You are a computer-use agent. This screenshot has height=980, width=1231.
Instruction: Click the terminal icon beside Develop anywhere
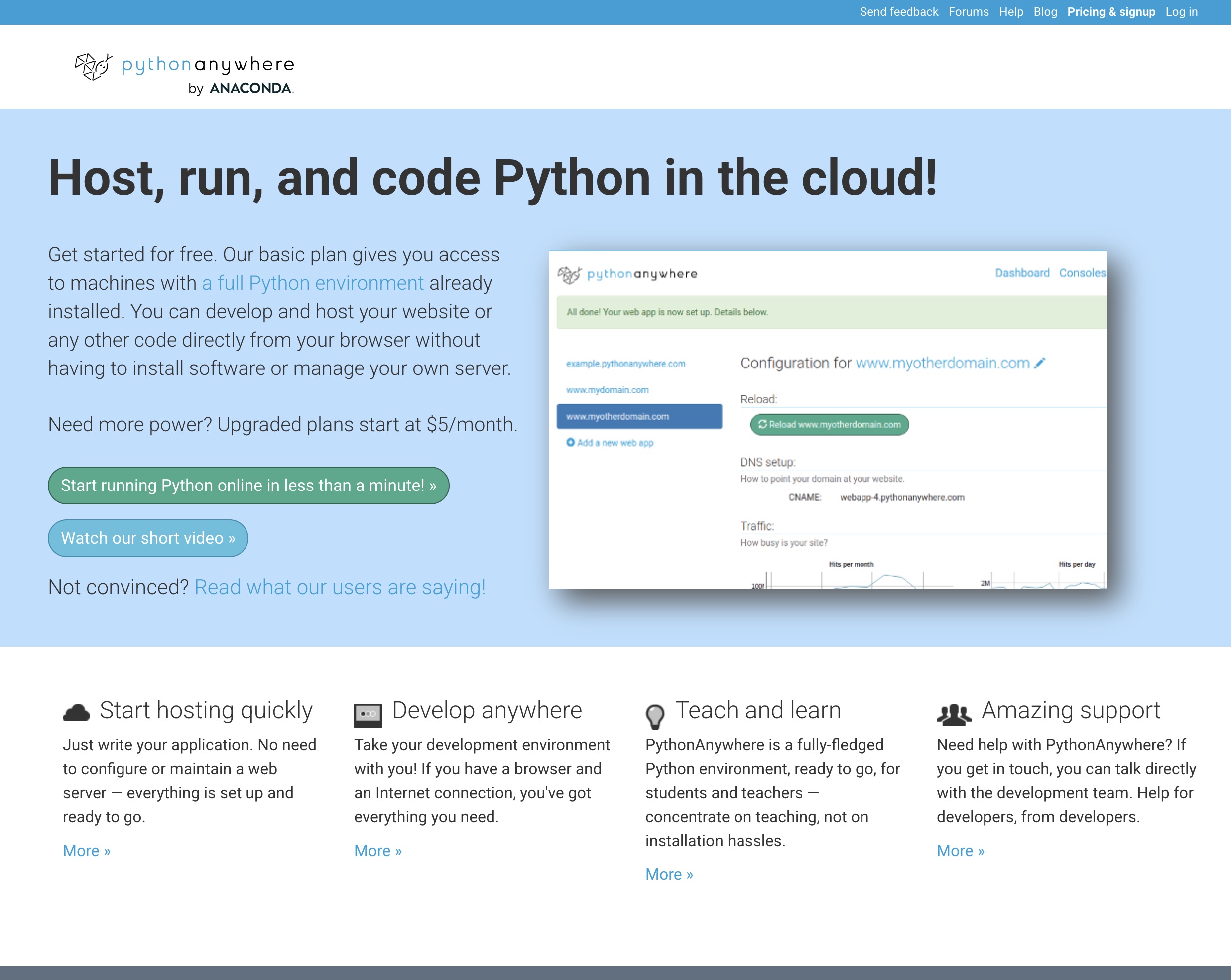[369, 713]
